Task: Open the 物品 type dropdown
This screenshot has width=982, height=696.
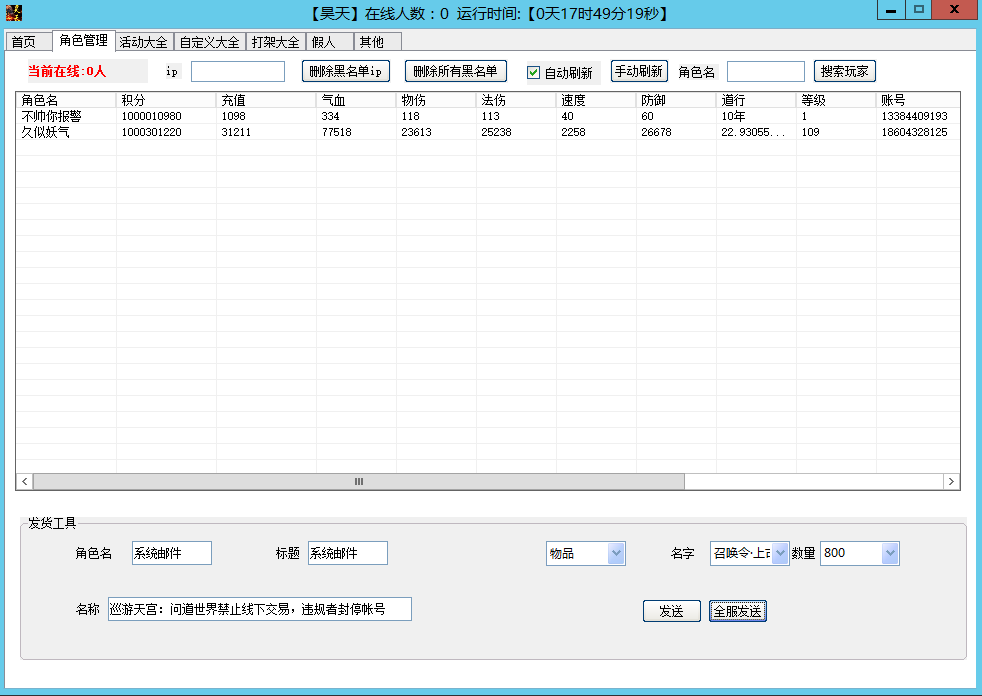Action: (x=616, y=553)
